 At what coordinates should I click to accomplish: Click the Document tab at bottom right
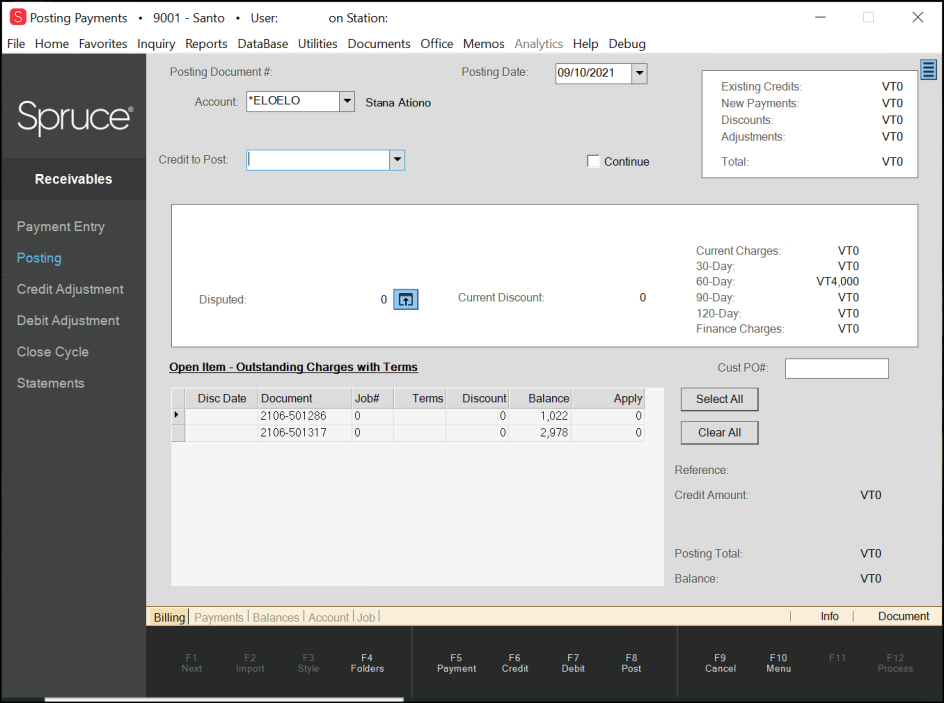pyautogui.click(x=903, y=616)
